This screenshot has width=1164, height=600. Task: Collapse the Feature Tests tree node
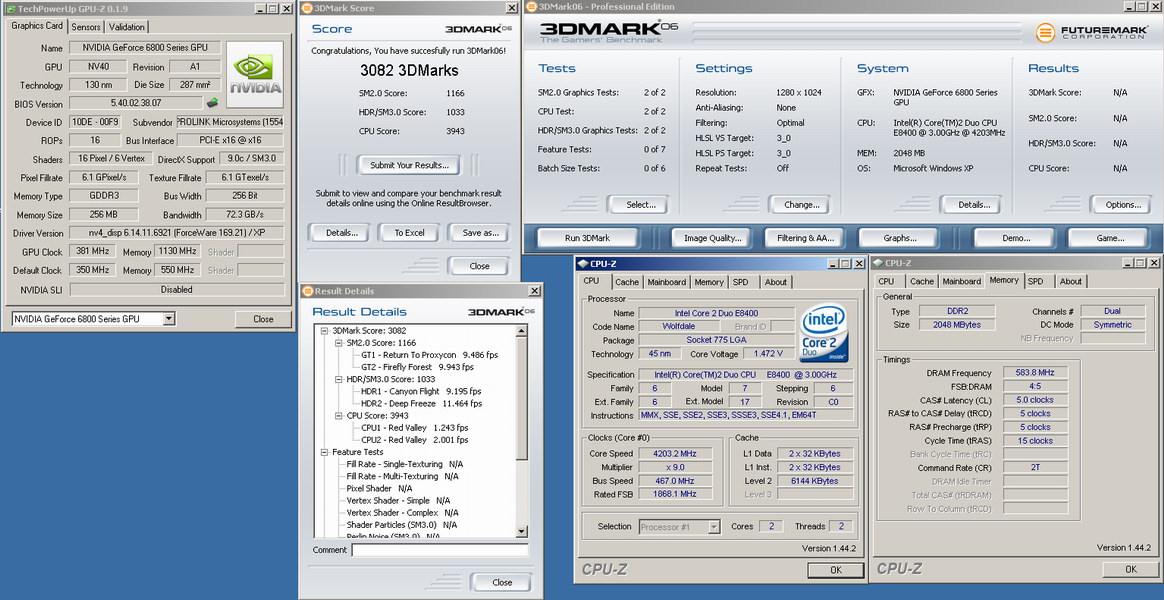pyautogui.click(x=324, y=451)
